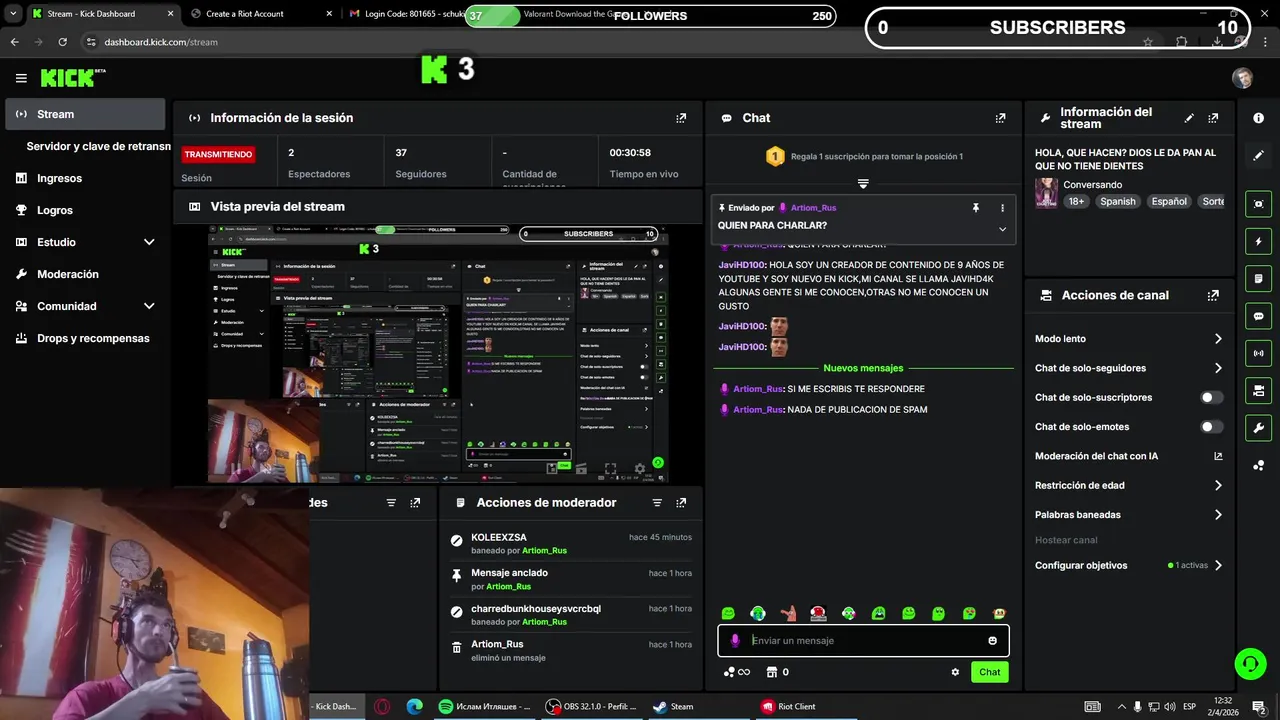Click the first green smiling emote
Image resolution: width=1280 pixels, height=720 pixels.
tap(728, 613)
